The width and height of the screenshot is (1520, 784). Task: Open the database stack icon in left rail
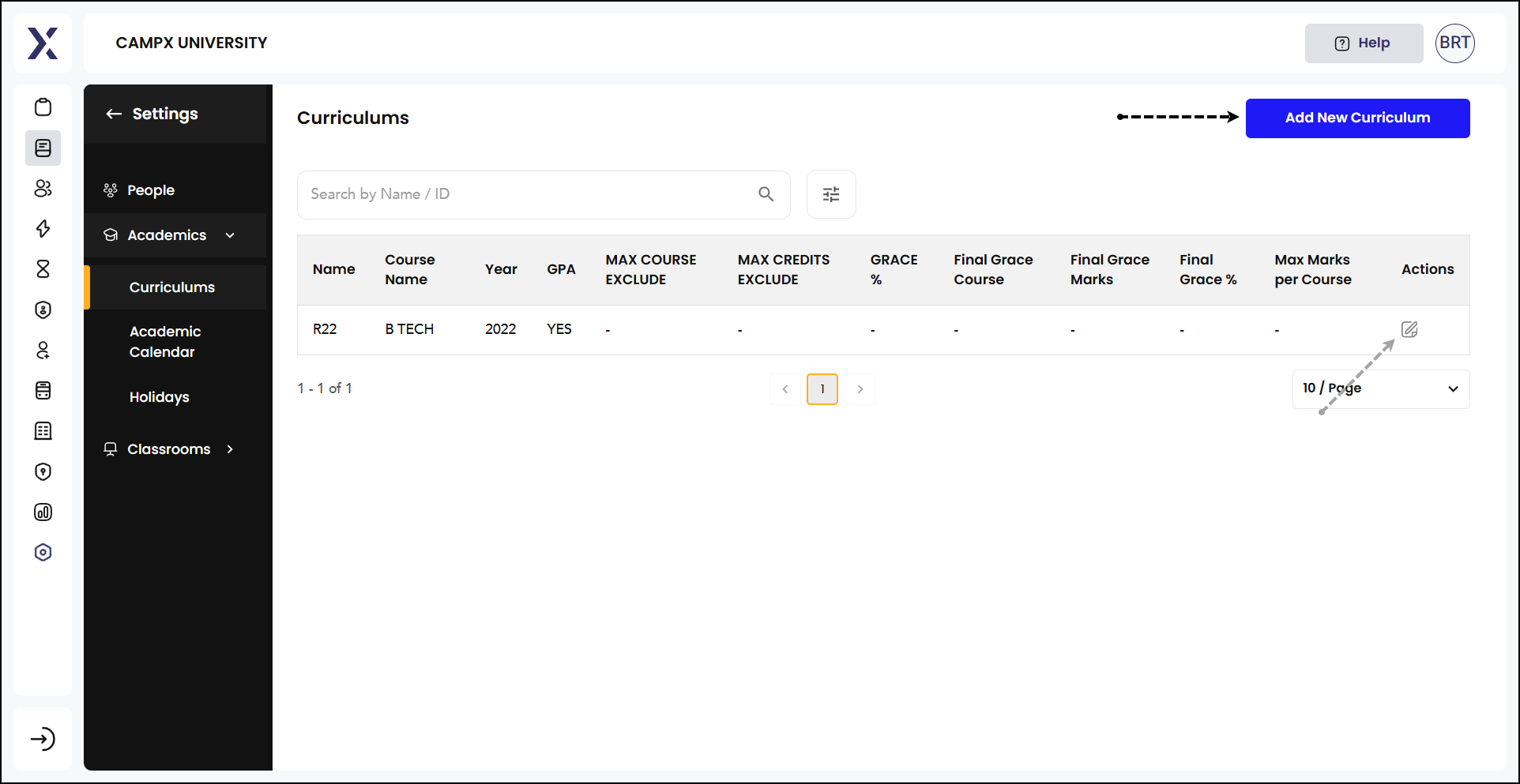coord(43,390)
